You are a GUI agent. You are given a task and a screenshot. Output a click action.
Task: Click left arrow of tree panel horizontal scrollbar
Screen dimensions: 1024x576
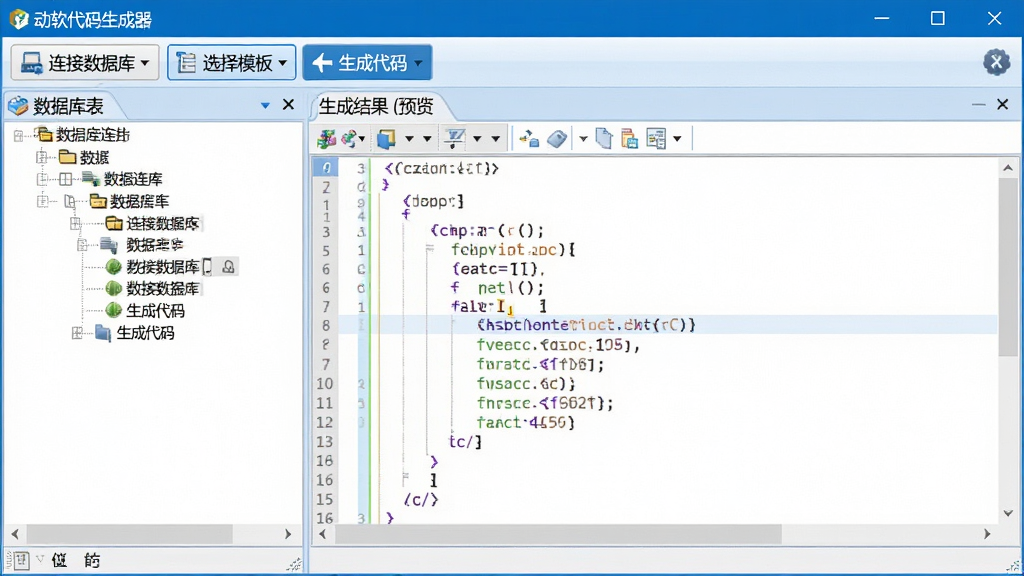coord(16,534)
